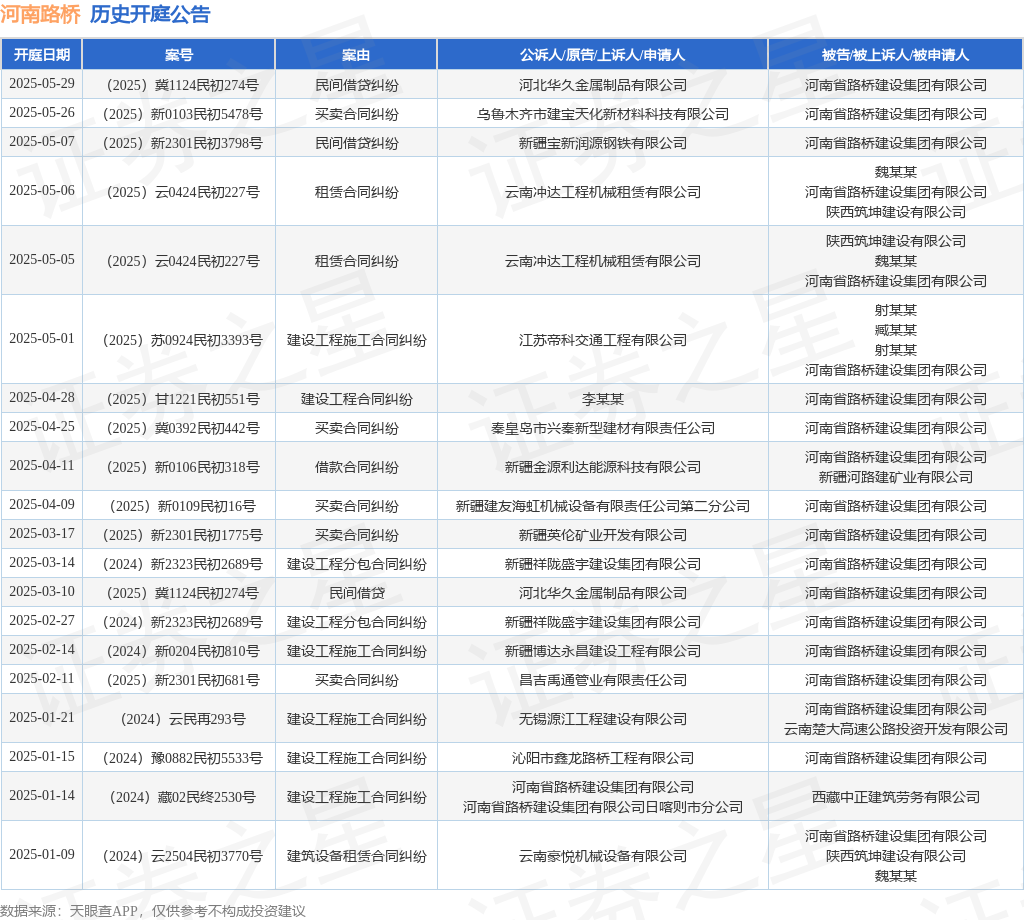Click the cause 民间借贷 in 2025-03-10 row
This screenshot has width=1024, height=920.
coord(357,593)
